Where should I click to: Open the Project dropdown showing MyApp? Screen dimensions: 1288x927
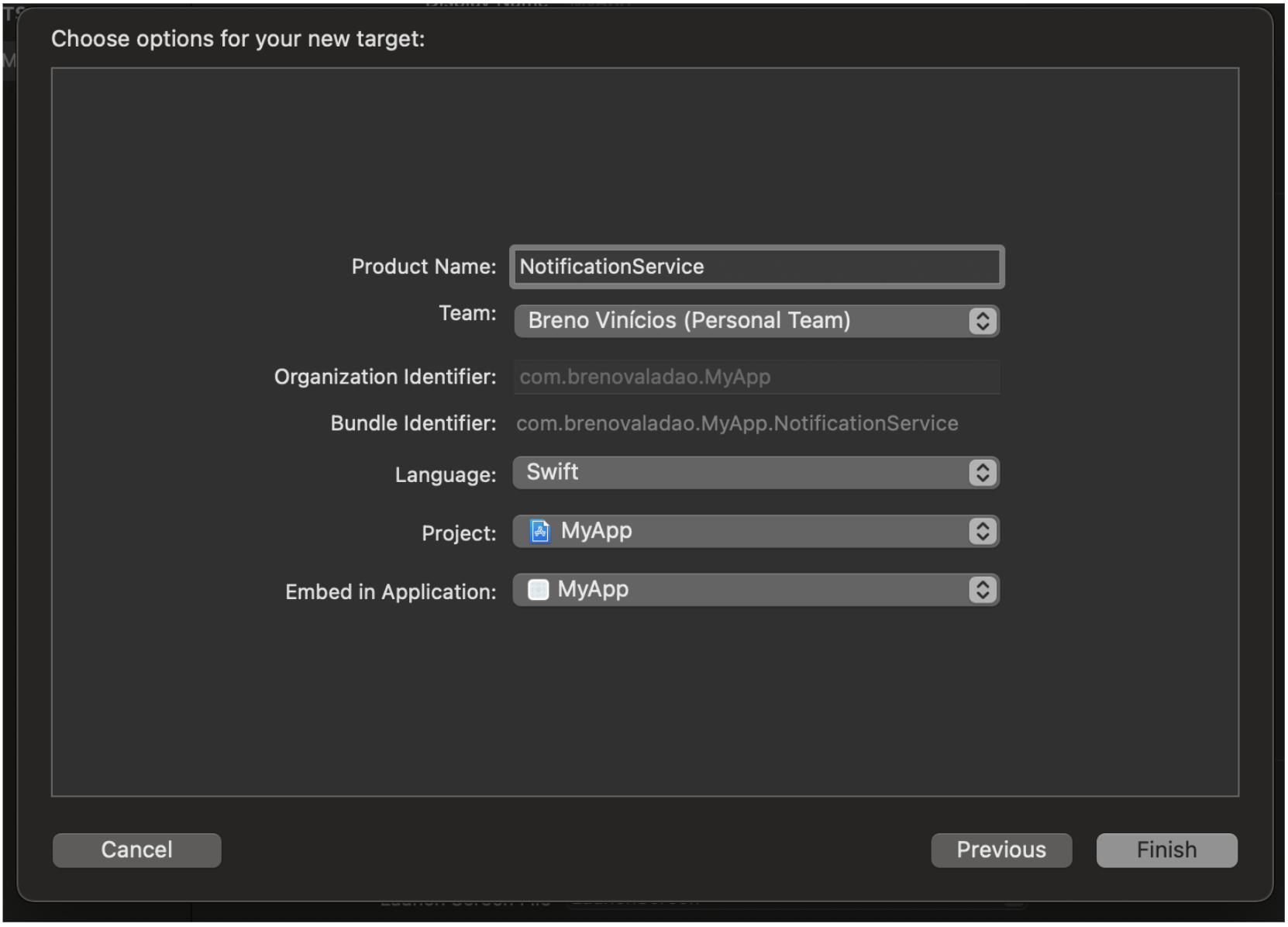pos(756,531)
